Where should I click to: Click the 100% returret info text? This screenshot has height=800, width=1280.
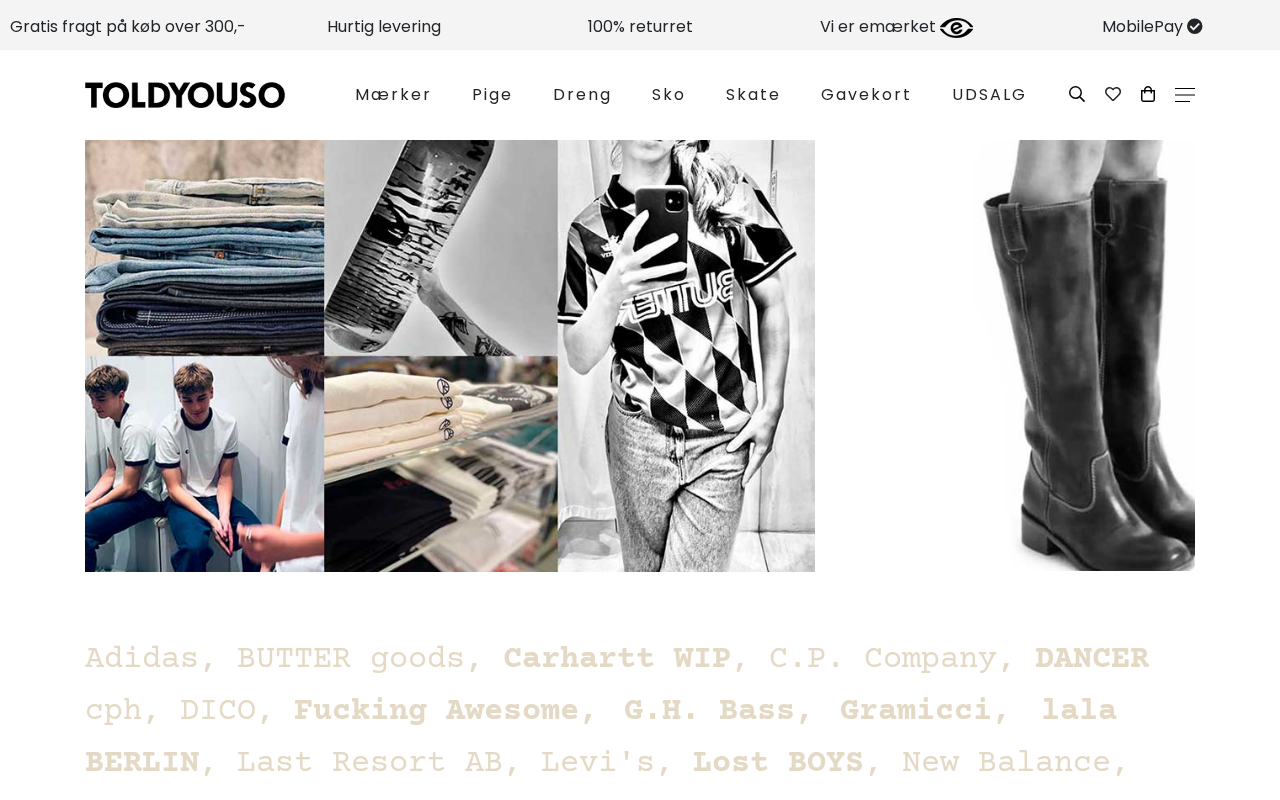640,26
